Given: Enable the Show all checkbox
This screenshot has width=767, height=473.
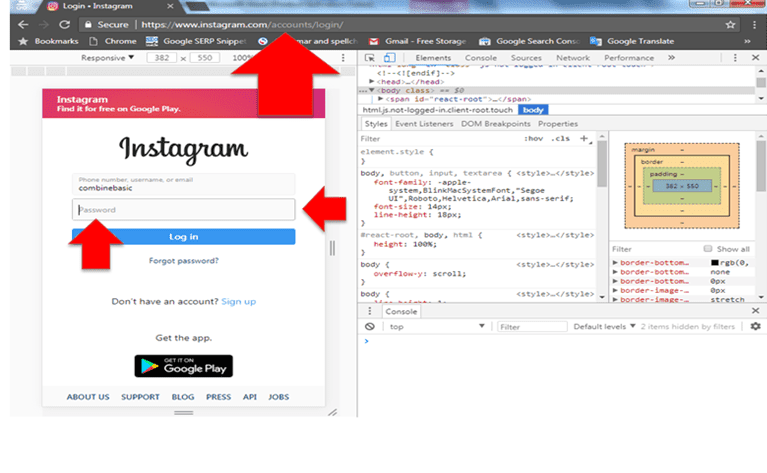Looking at the screenshot, I should (x=708, y=248).
